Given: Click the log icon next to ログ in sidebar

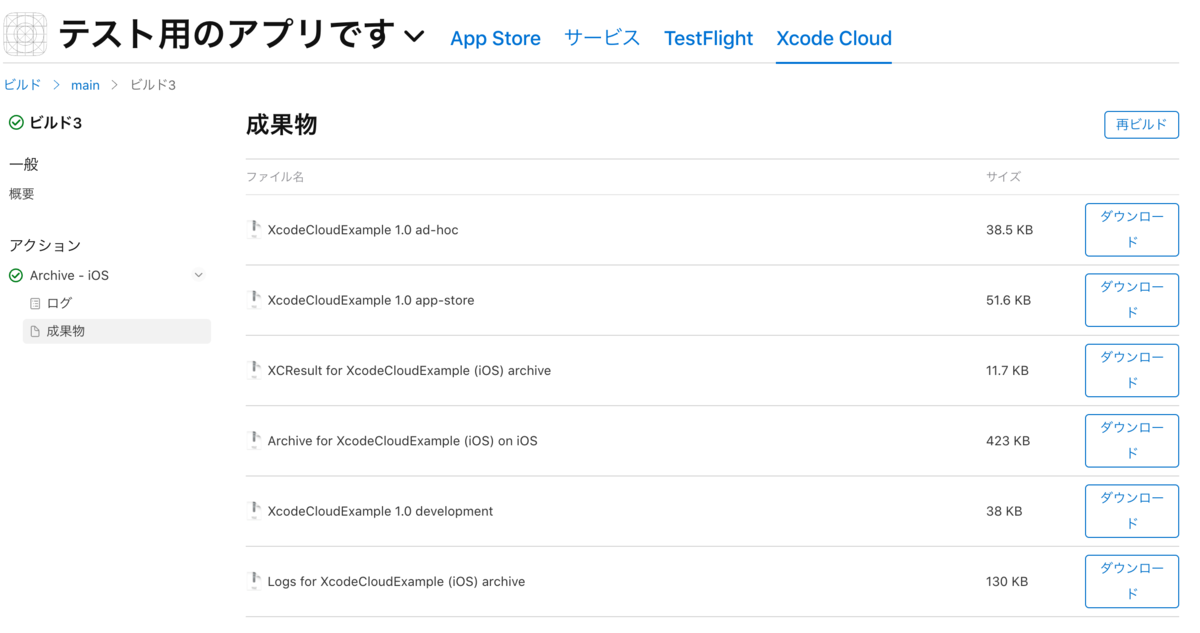Looking at the screenshot, I should point(37,302).
